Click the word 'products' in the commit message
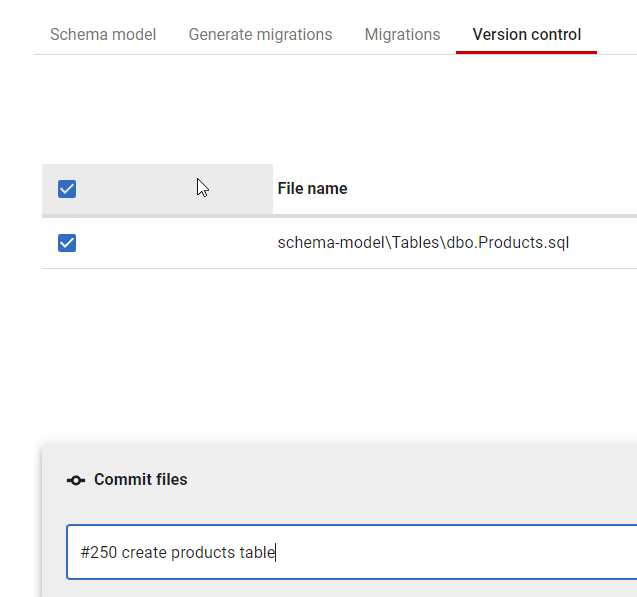The image size is (637, 597). coord(203,552)
